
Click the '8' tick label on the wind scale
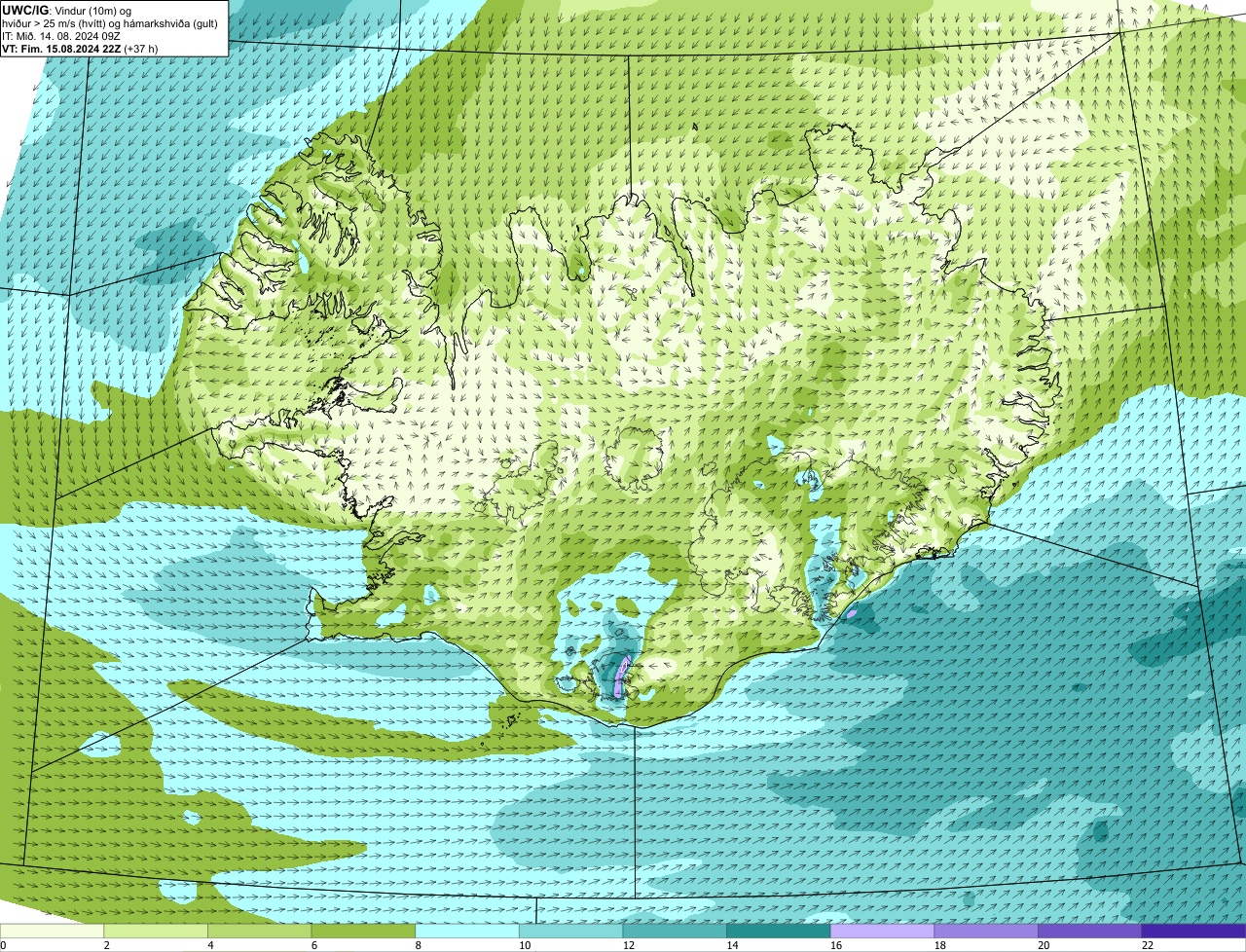coord(418,945)
